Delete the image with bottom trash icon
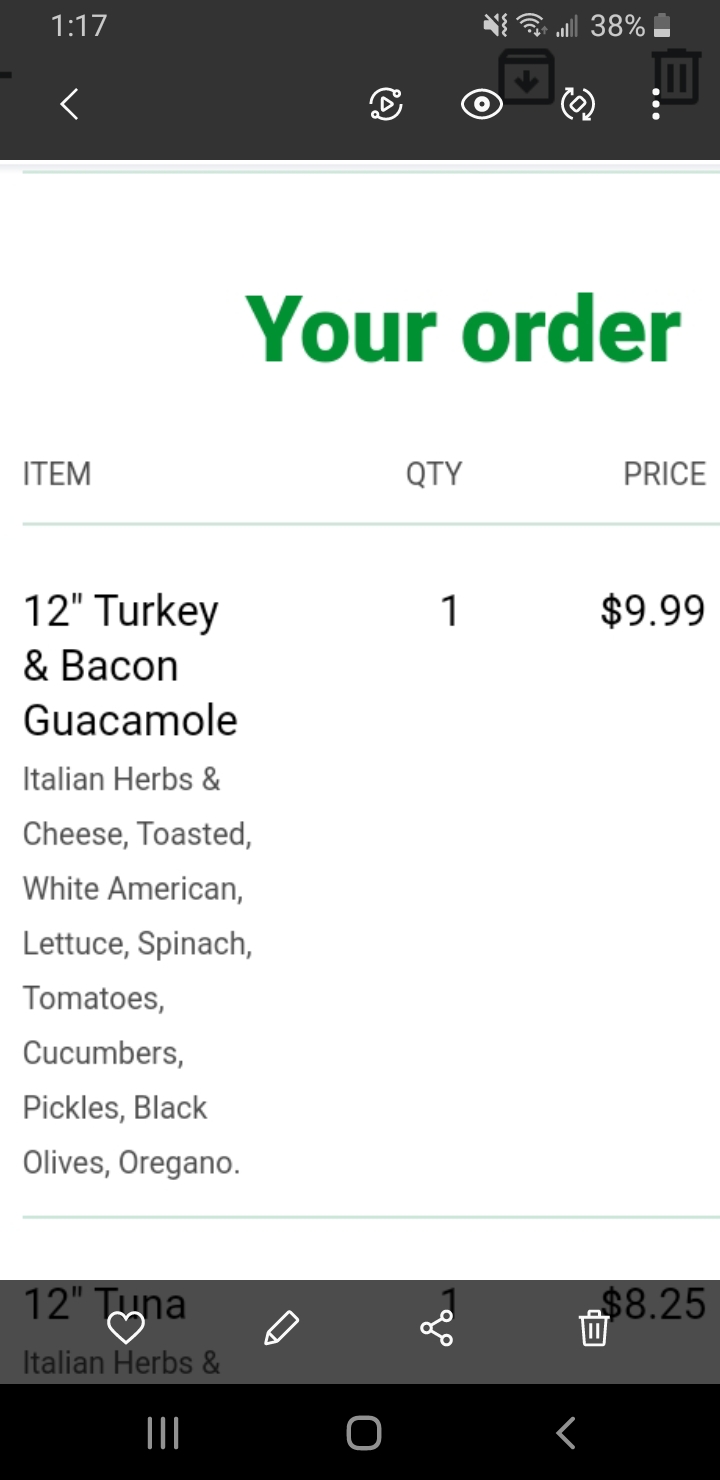 click(594, 1328)
